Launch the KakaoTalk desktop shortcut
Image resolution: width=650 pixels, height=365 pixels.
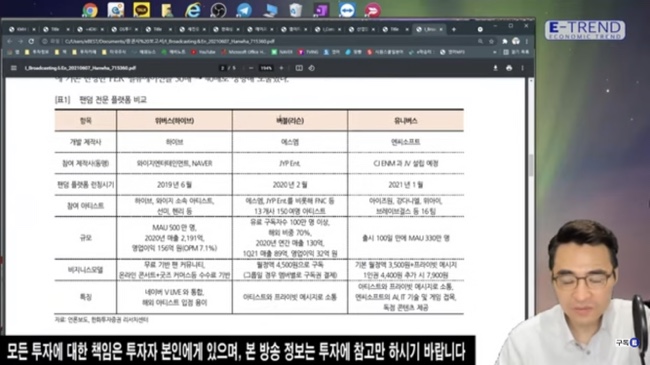141,10
